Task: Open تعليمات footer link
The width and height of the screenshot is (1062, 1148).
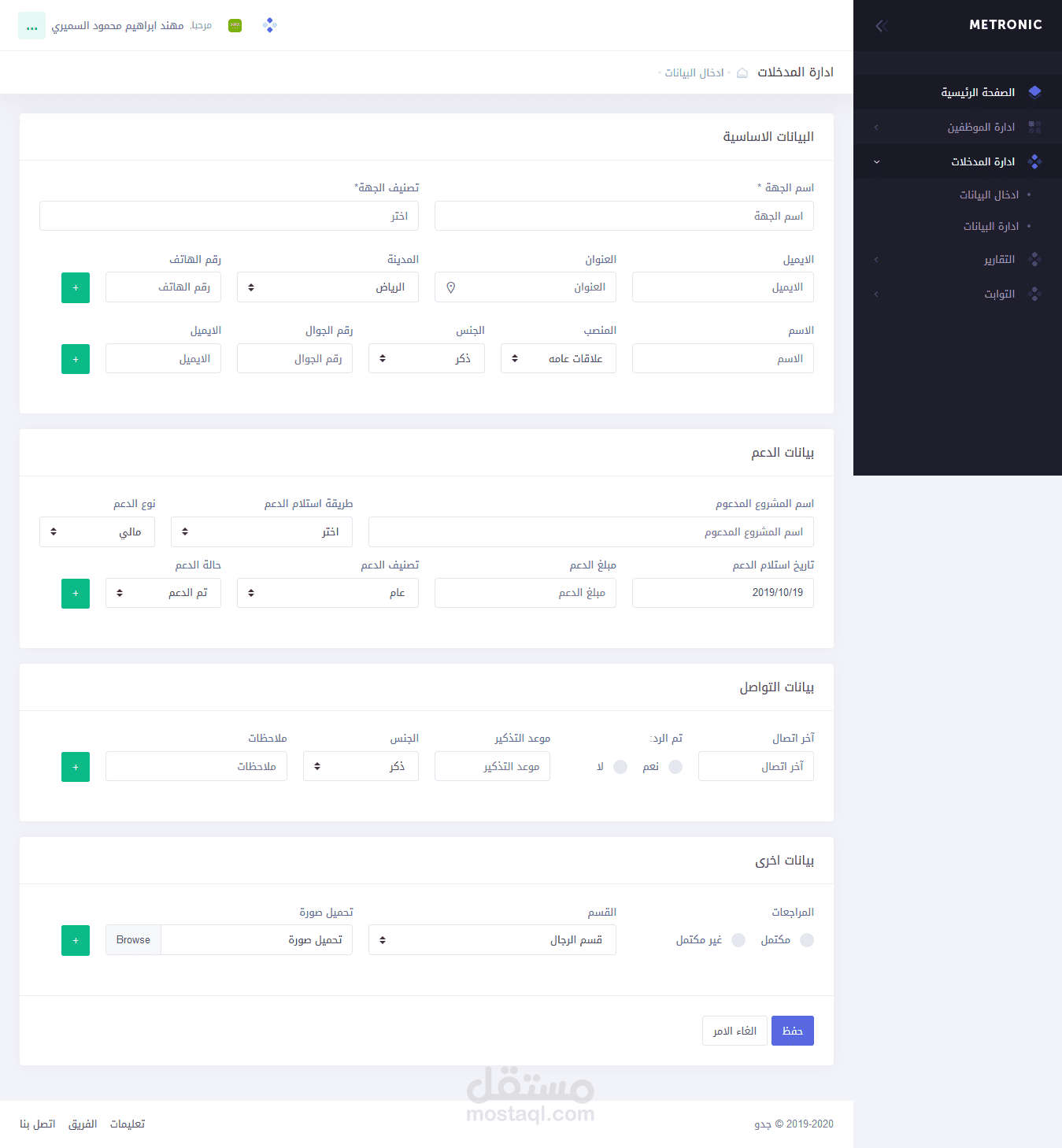Action: pos(128,1124)
